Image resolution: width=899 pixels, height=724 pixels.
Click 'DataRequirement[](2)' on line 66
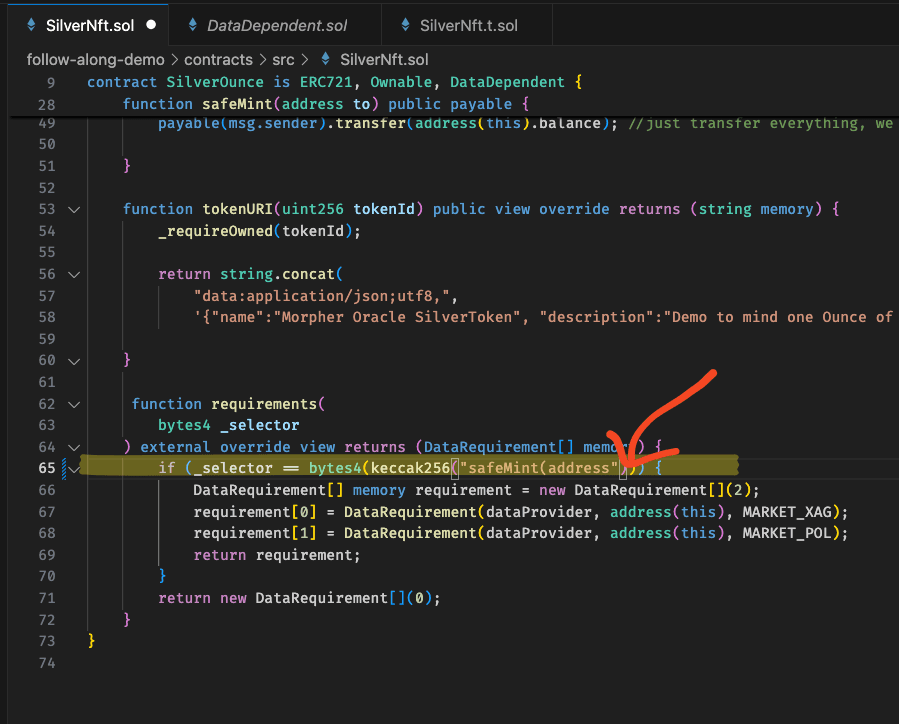tap(662, 490)
